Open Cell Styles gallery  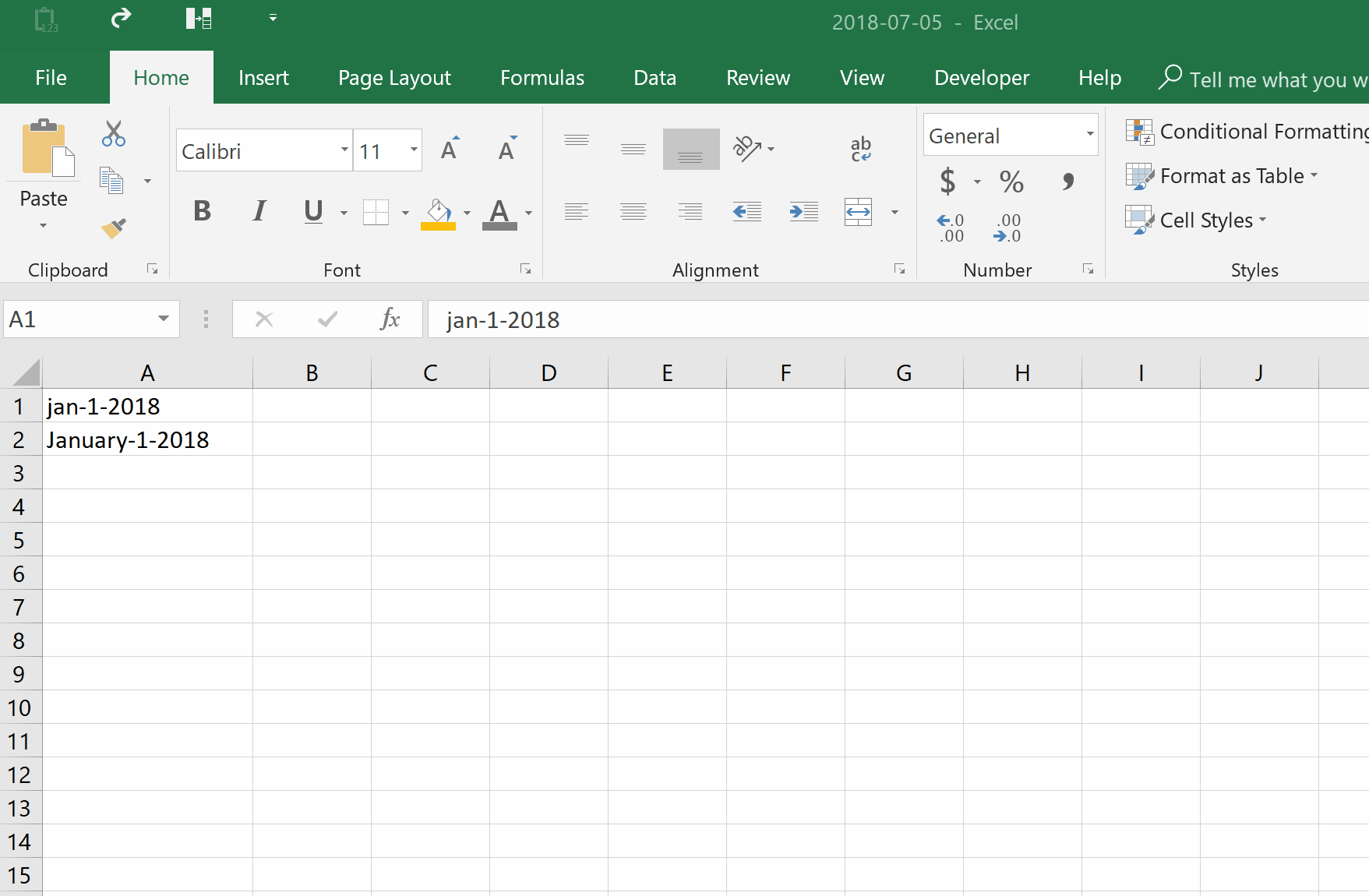pos(1197,220)
